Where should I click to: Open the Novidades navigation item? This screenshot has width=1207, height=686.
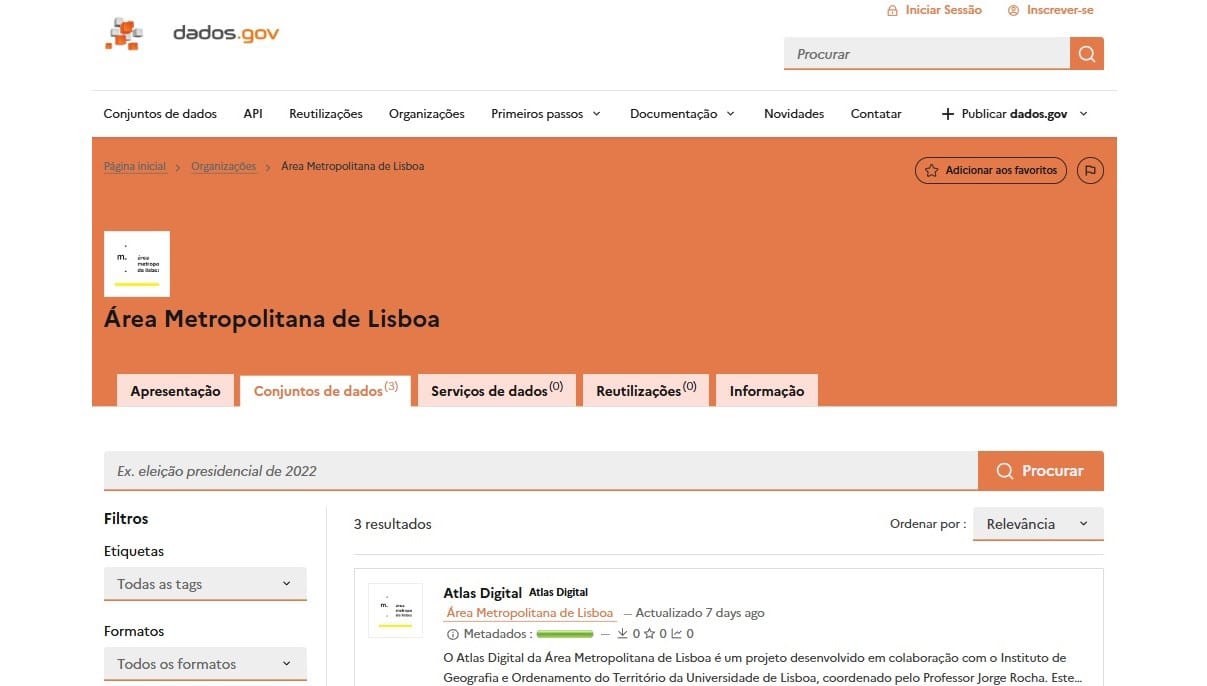794,114
